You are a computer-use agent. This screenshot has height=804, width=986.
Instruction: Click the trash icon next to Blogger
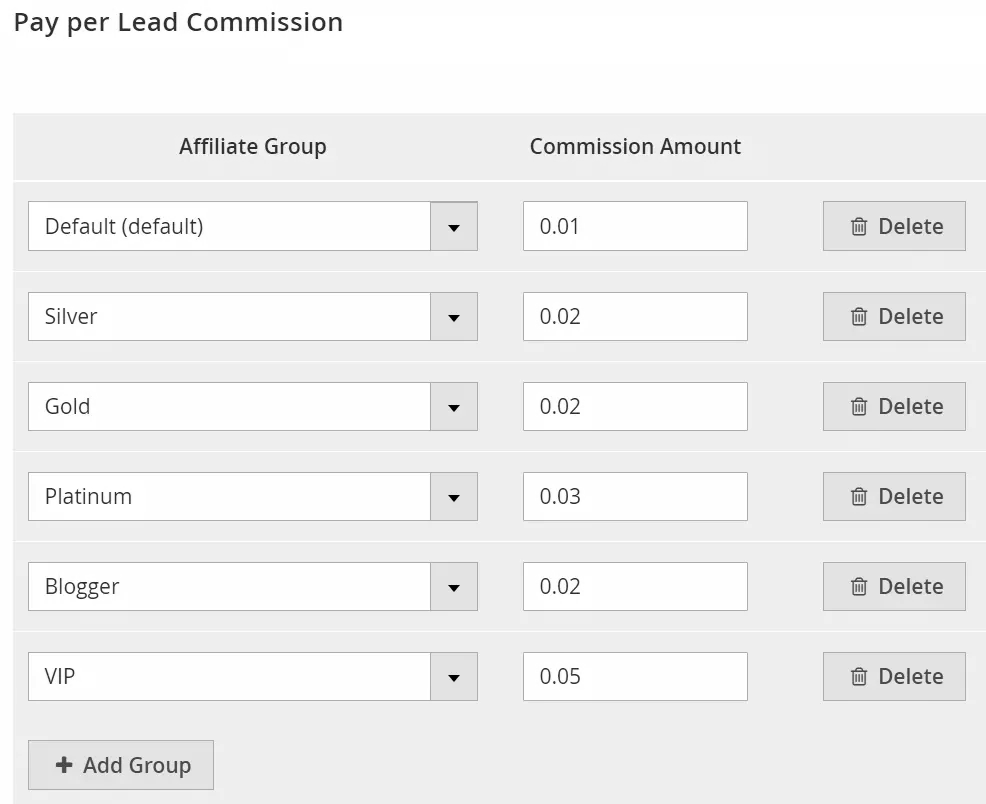click(858, 586)
